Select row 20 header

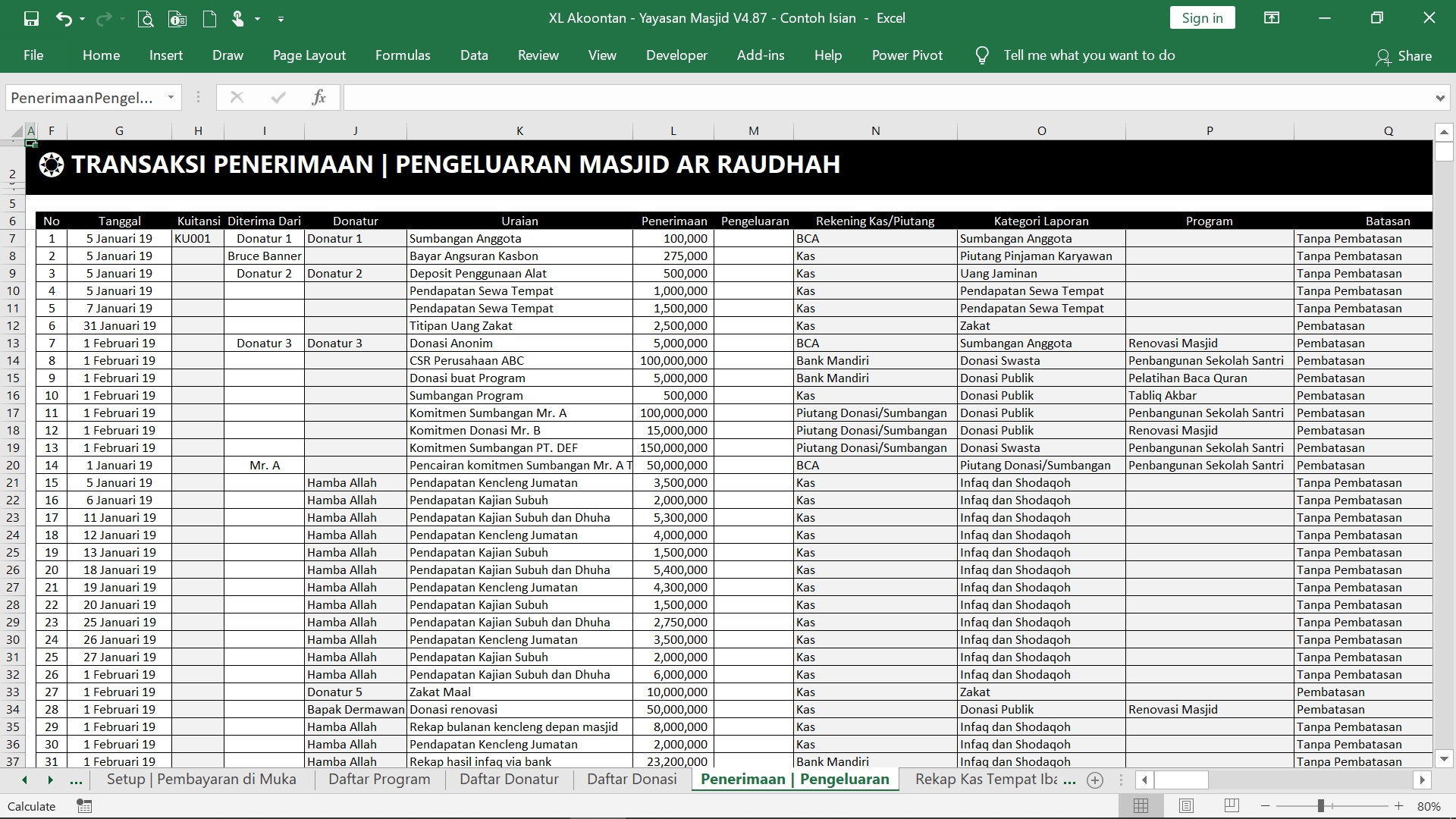[x=13, y=466]
